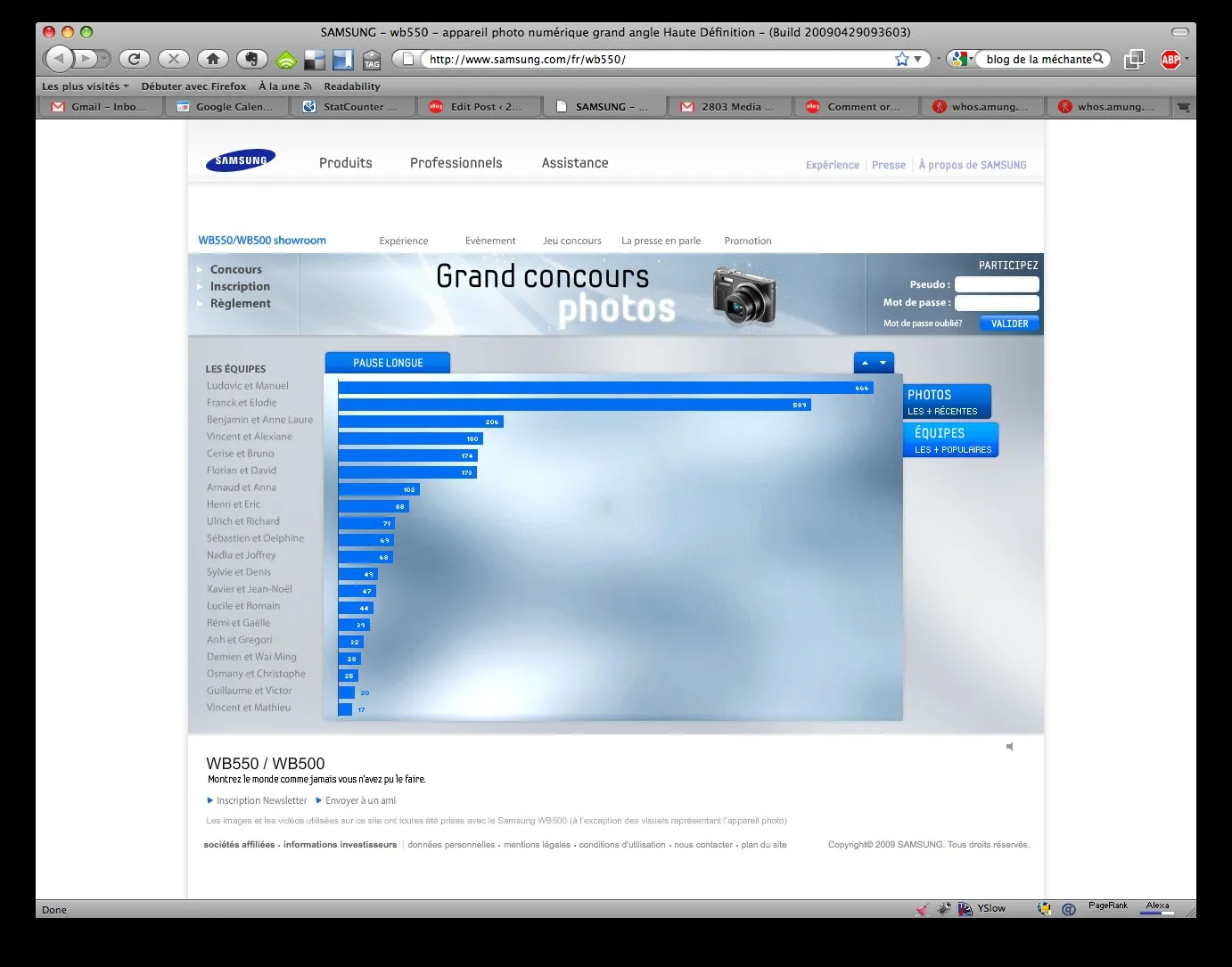Click the Adblock Plus ABP icon
1232x967 pixels.
click(x=1170, y=60)
